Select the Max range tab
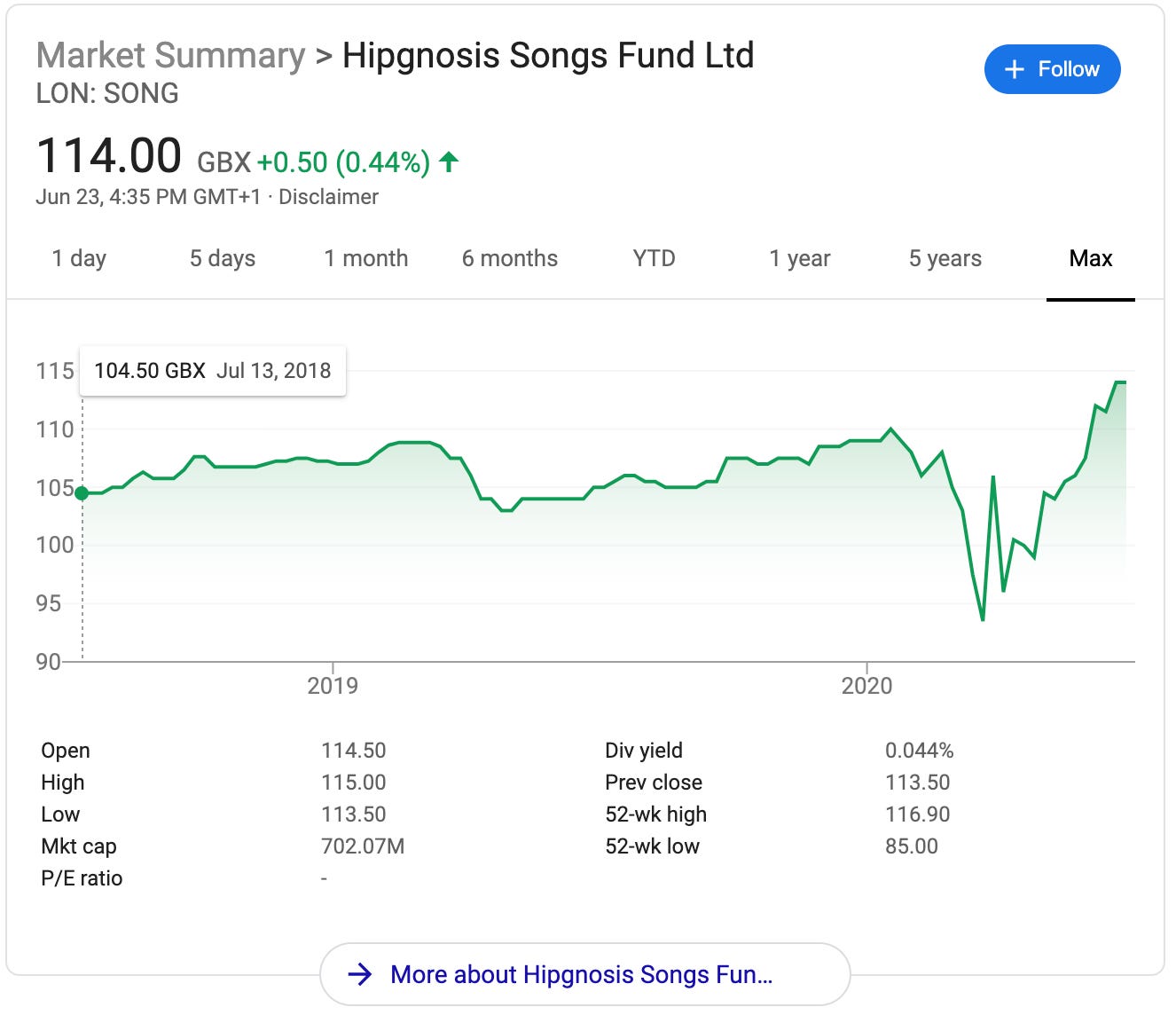 coord(1091,258)
